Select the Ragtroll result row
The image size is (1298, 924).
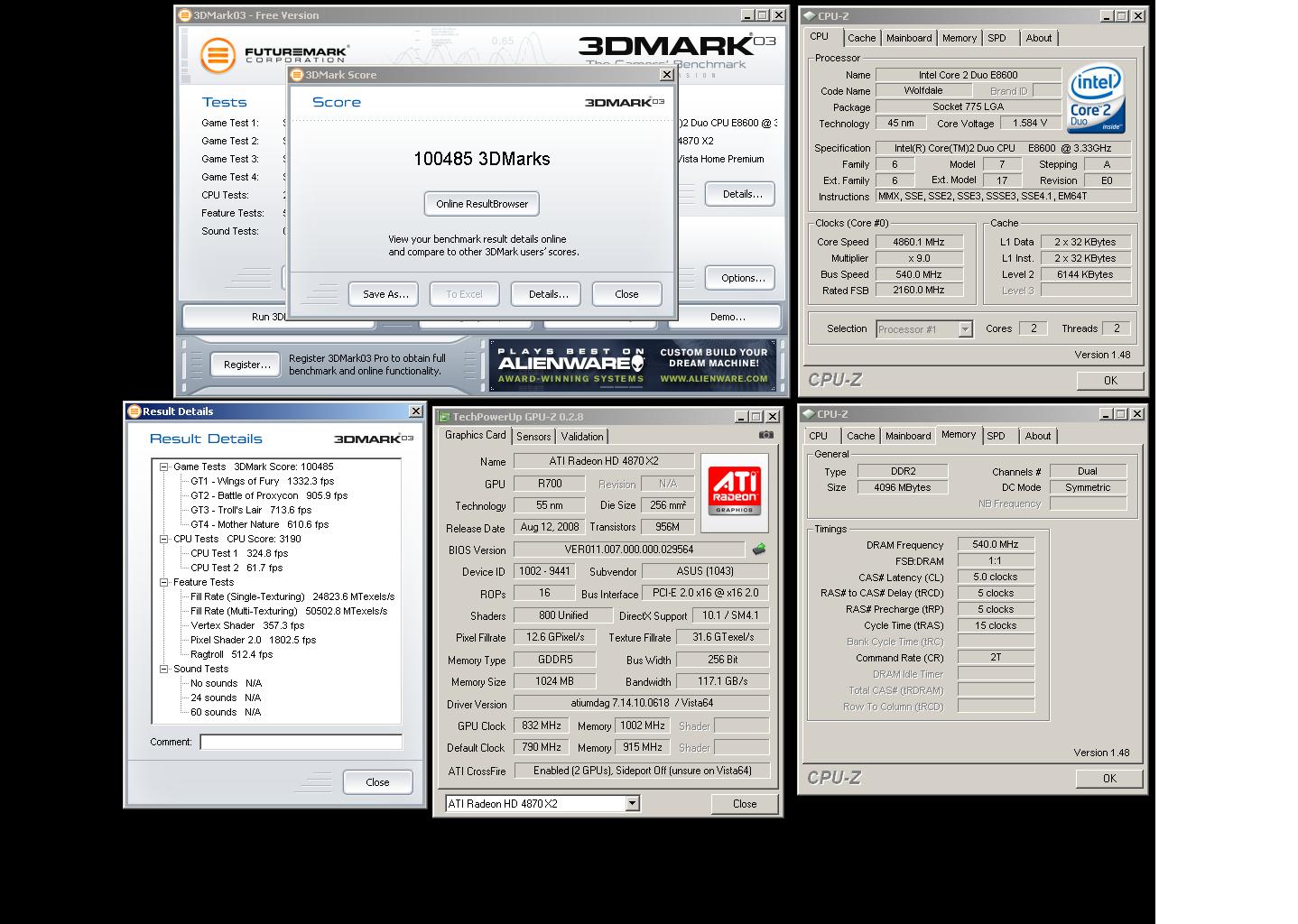[x=231, y=654]
